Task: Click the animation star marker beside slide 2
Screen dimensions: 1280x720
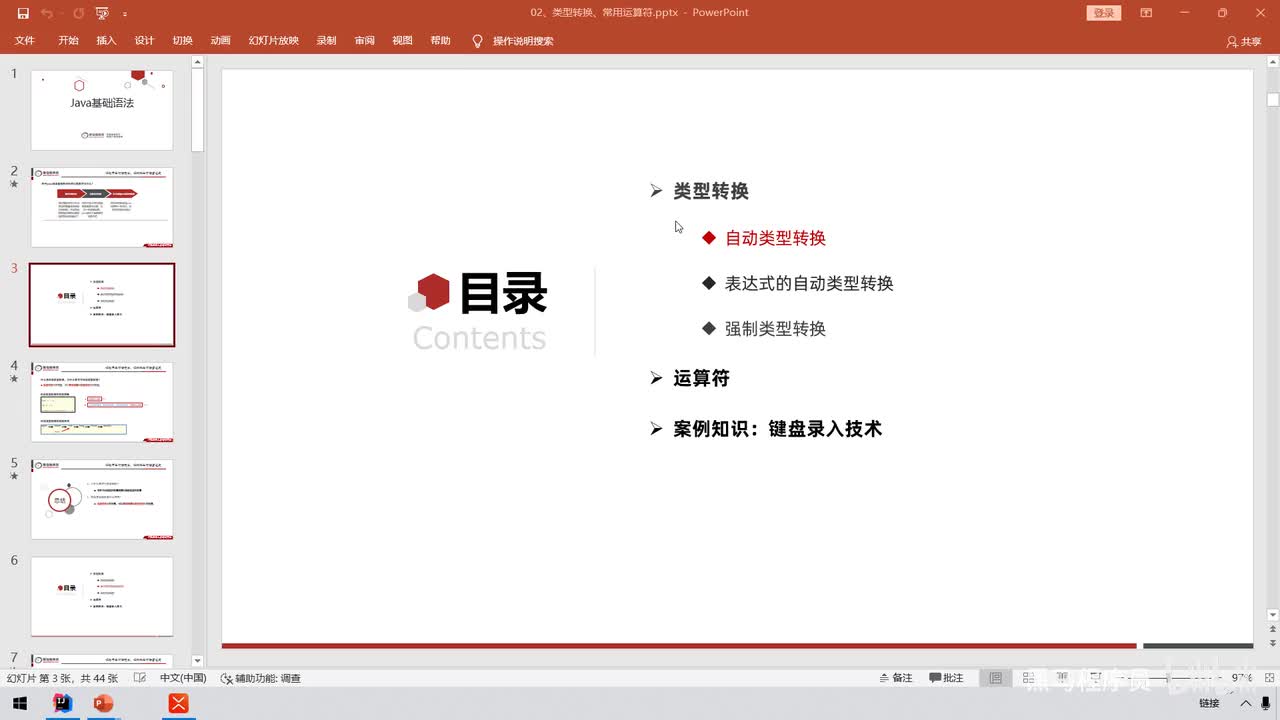Action: [14, 185]
